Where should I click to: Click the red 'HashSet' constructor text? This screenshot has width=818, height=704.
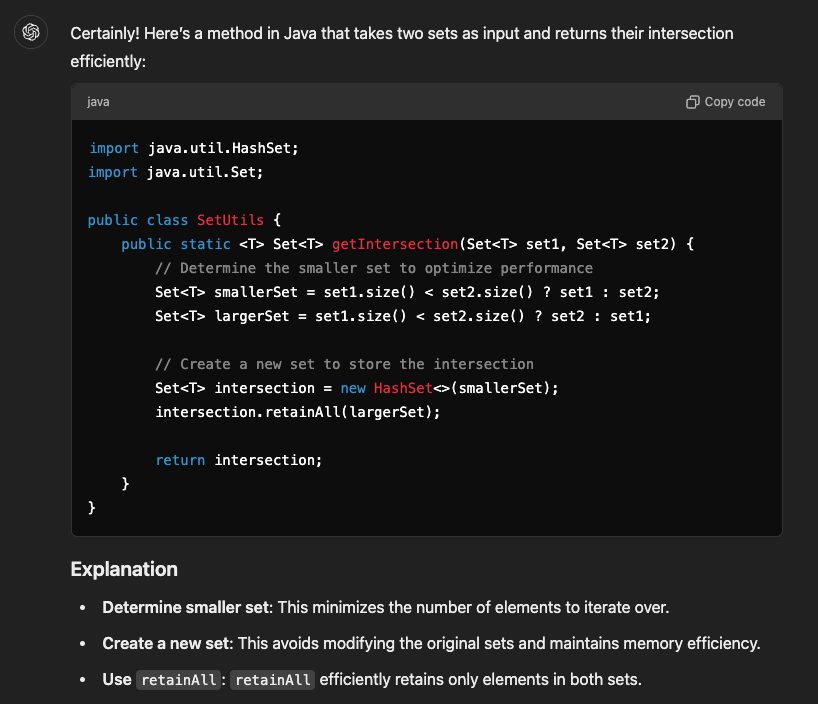click(x=403, y=388)
